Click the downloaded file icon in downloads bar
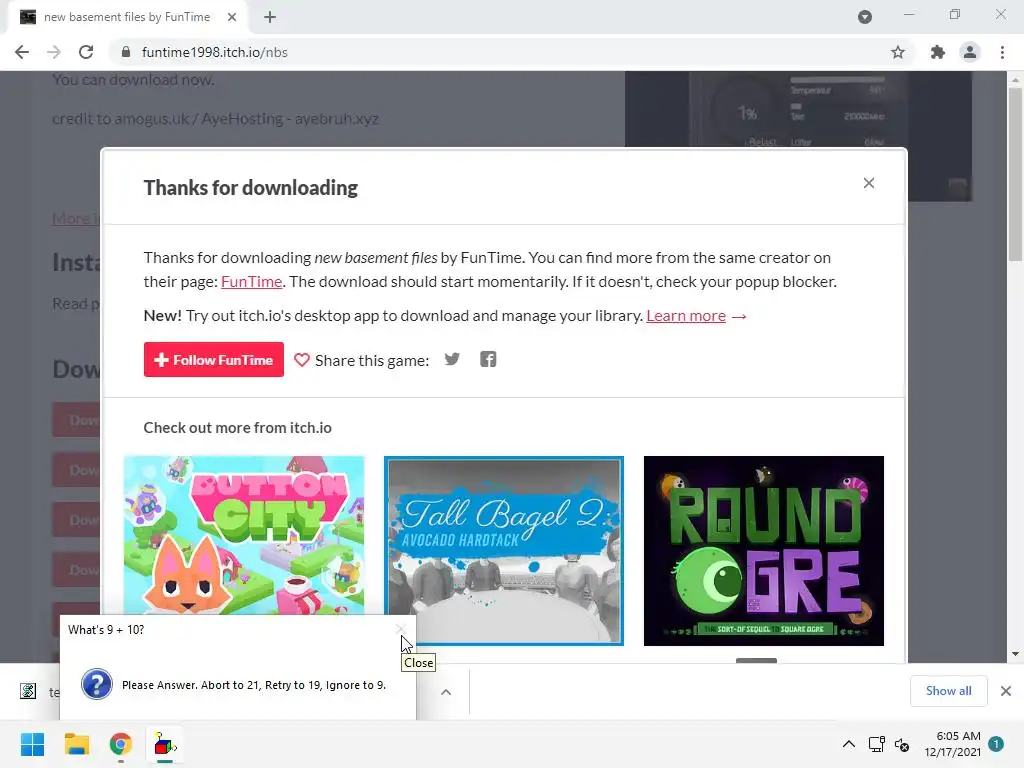Viewport: 1024px width, 768px height. (x=28, y=691)
